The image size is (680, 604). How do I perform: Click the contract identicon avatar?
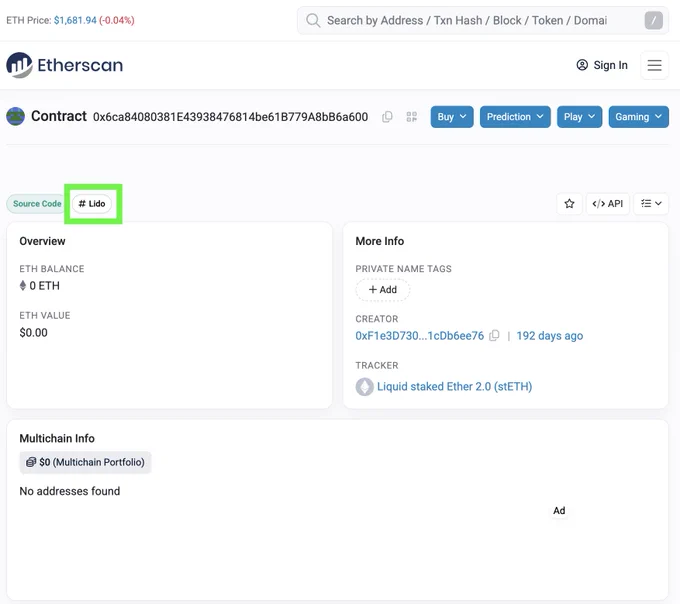coord(16,116)
